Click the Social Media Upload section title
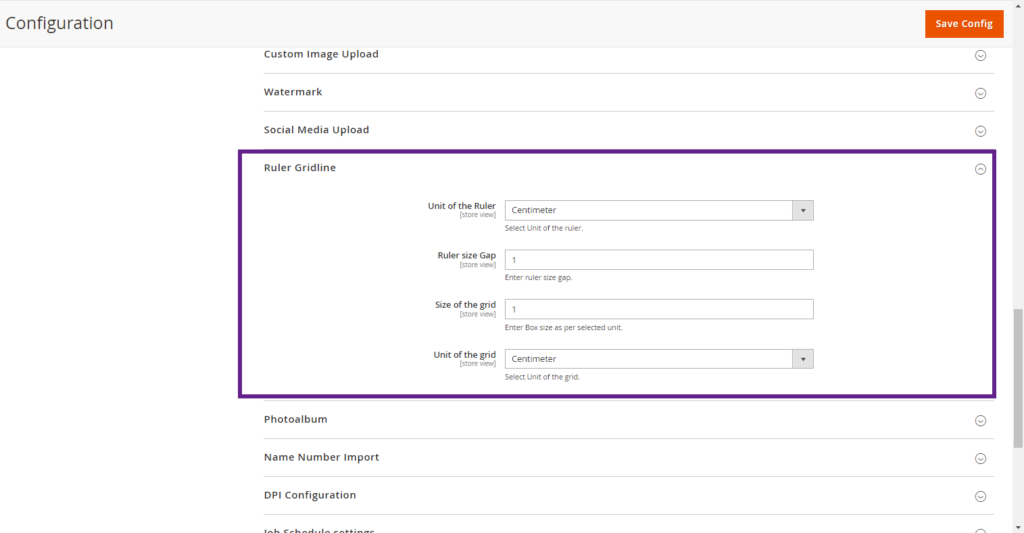1024x533 pixels. [x=316, y=130]
